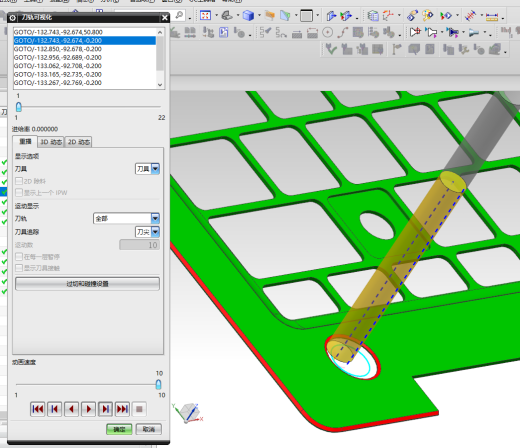This screenshot has width=520, height=448.
Task: Toggle the 在每一层暂停 checkbox
Action: pos(19,257)
